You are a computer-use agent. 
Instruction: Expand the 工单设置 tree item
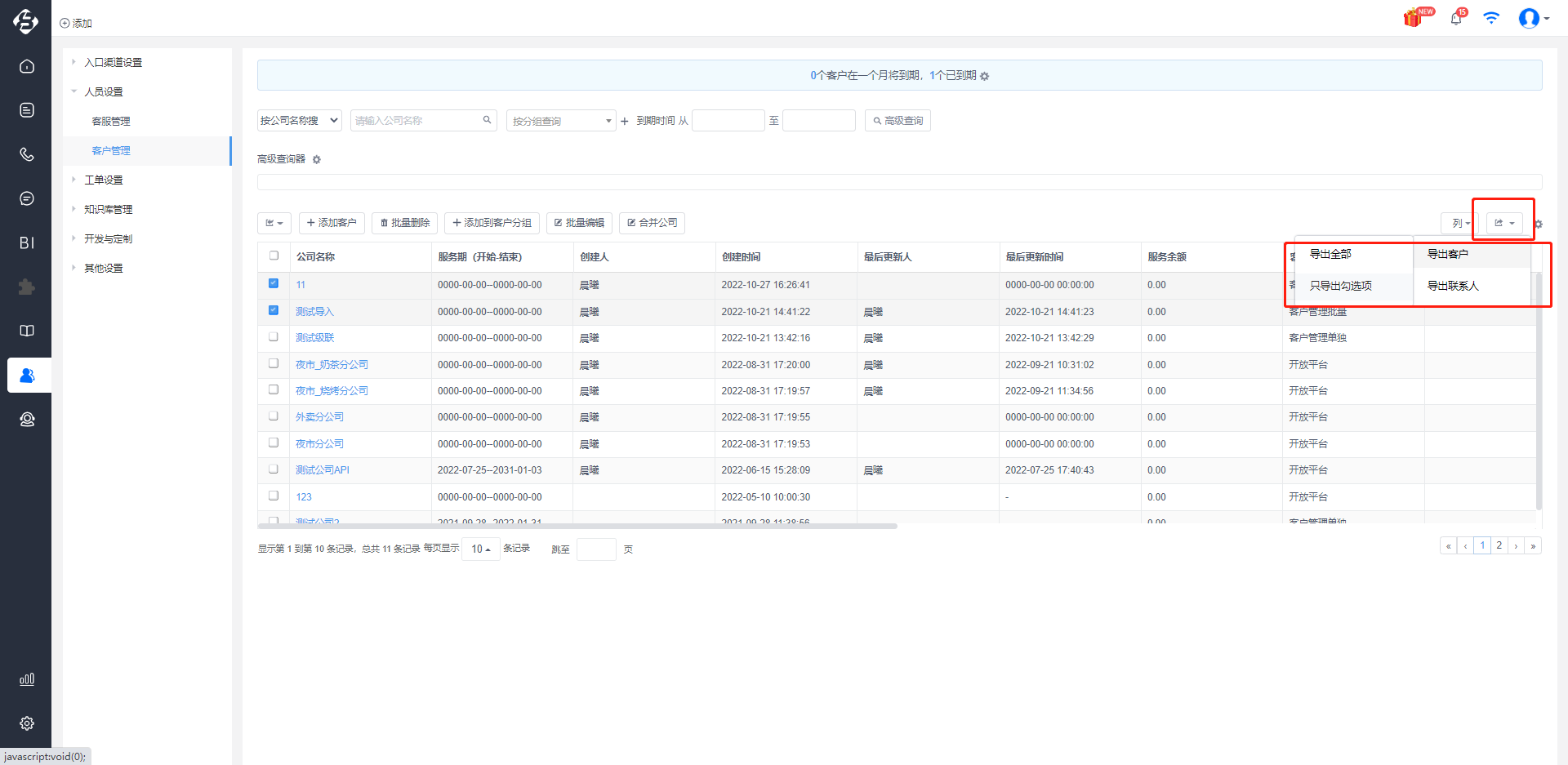pyautogui.click(x=104, y=180)
